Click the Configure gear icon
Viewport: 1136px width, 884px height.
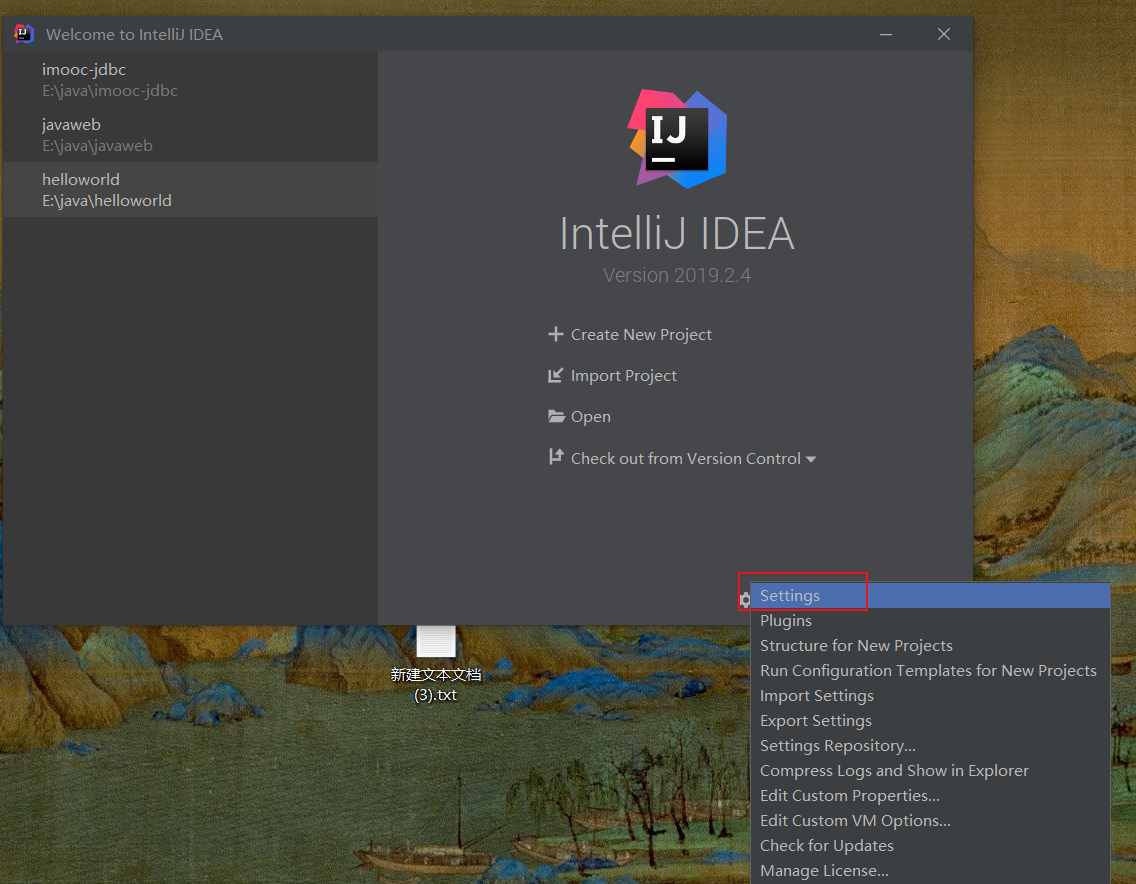point(744,599)
